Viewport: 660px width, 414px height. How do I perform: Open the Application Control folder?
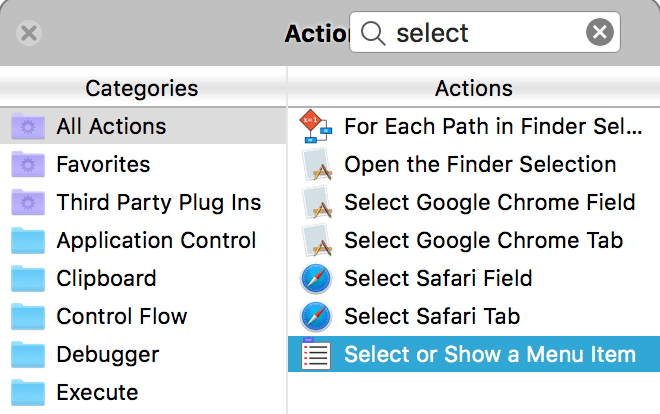pyautogui.click(x=143, y=240)
